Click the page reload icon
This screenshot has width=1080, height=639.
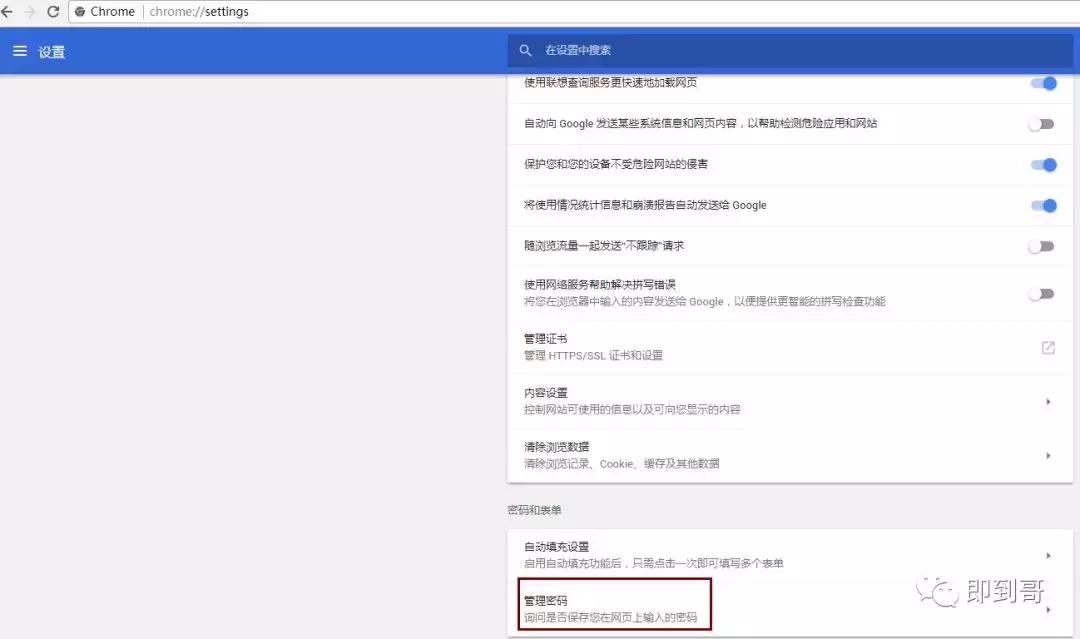coord(55,12)
